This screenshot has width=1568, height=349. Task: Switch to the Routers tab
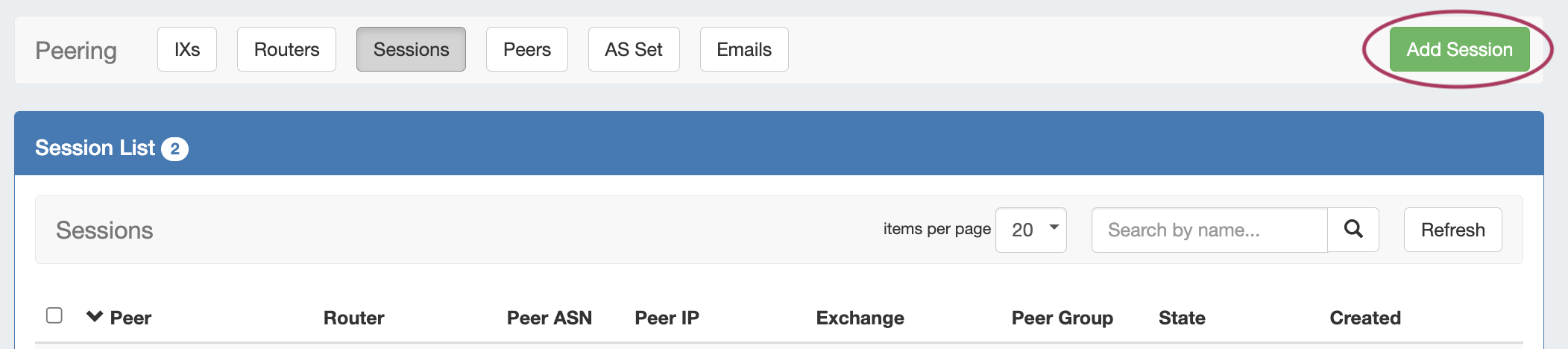286,49
